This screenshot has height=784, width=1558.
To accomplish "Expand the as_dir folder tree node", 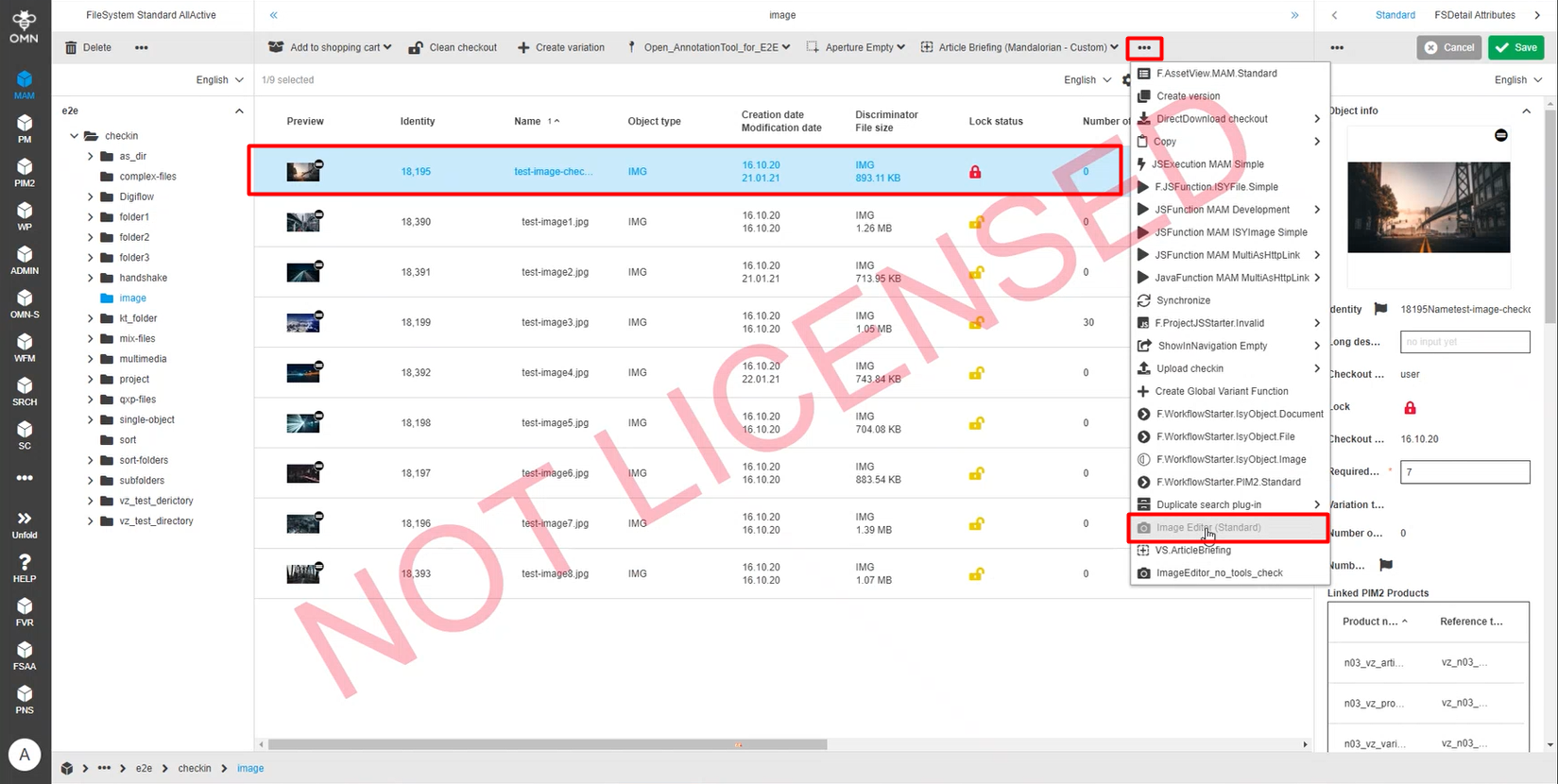I will pos(91,157).
